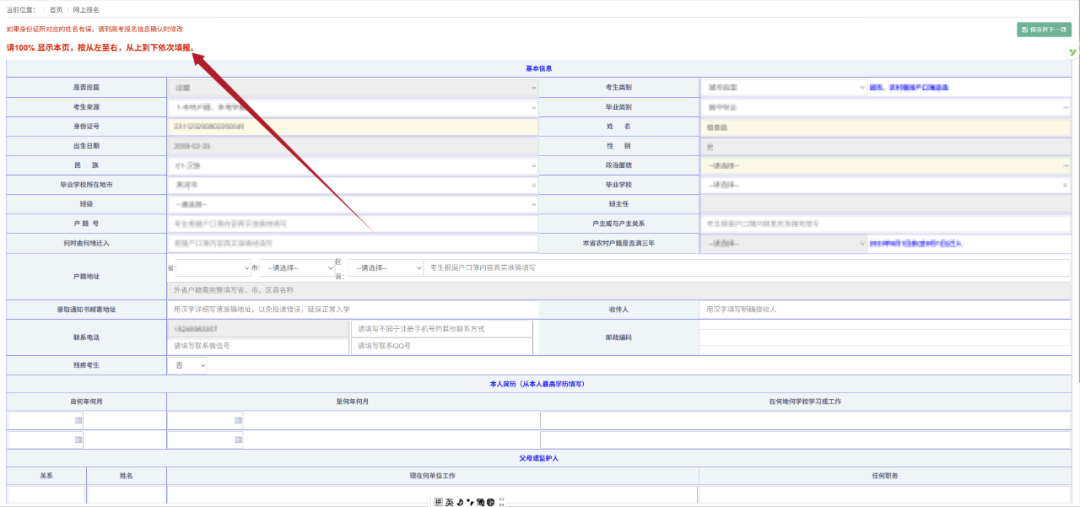Open the 民族 selection dropdown
The width and height of the screenshot is (1080, 507).
coord(352,165)
